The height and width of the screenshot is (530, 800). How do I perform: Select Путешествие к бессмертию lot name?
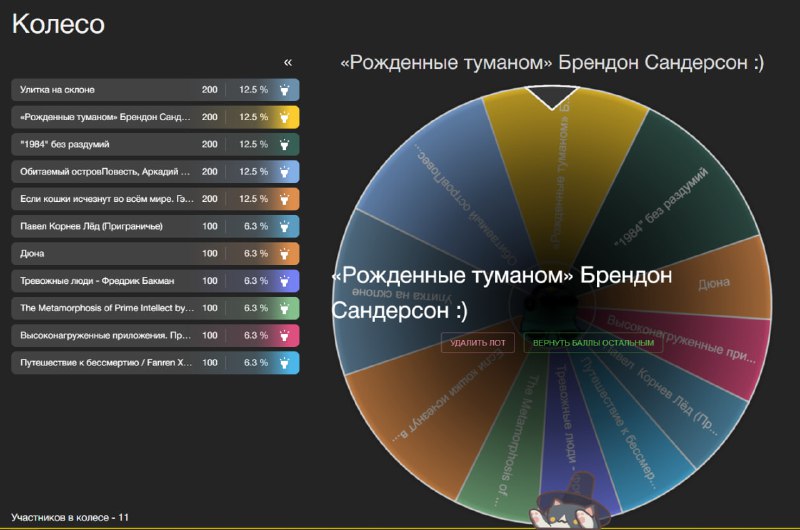point(106,363)
